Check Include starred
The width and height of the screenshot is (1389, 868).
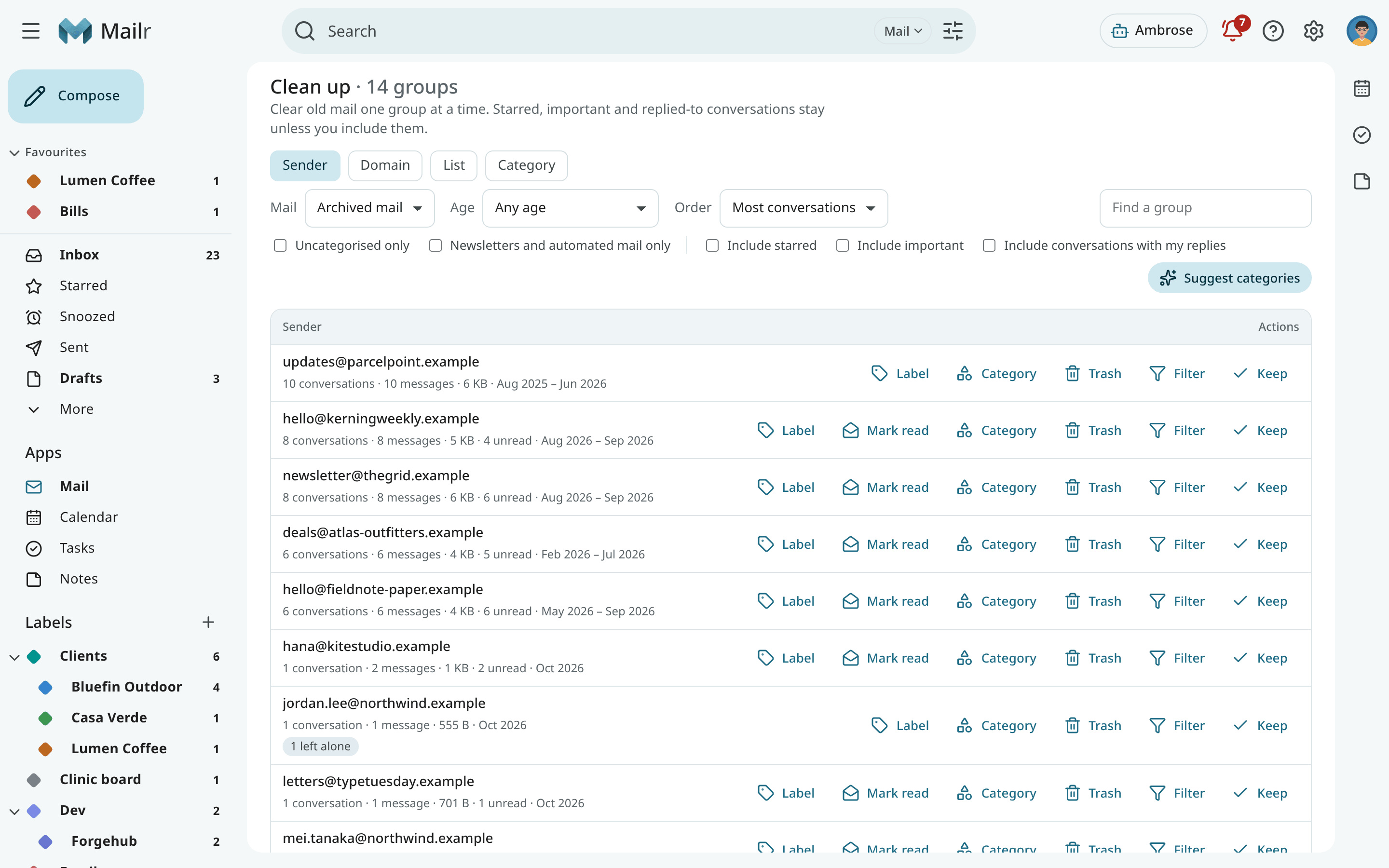[712, 246]
